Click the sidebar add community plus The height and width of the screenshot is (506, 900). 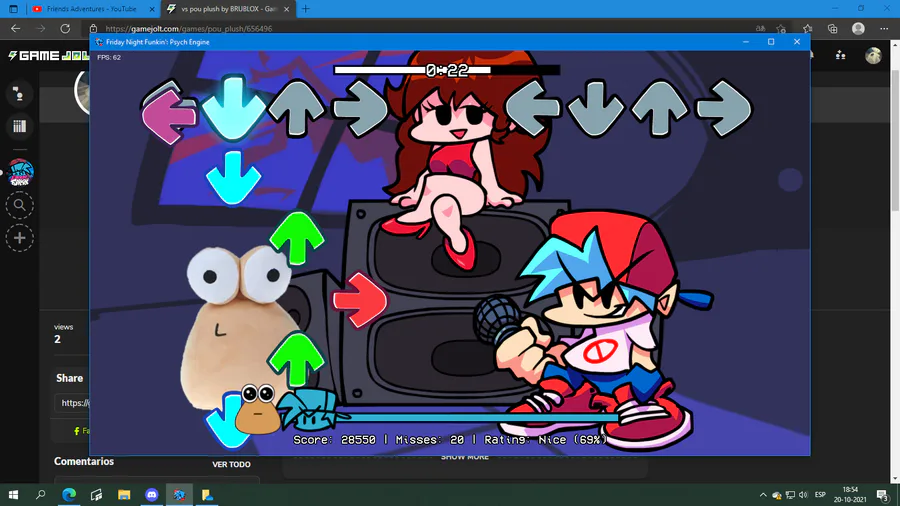pos(20,238)
